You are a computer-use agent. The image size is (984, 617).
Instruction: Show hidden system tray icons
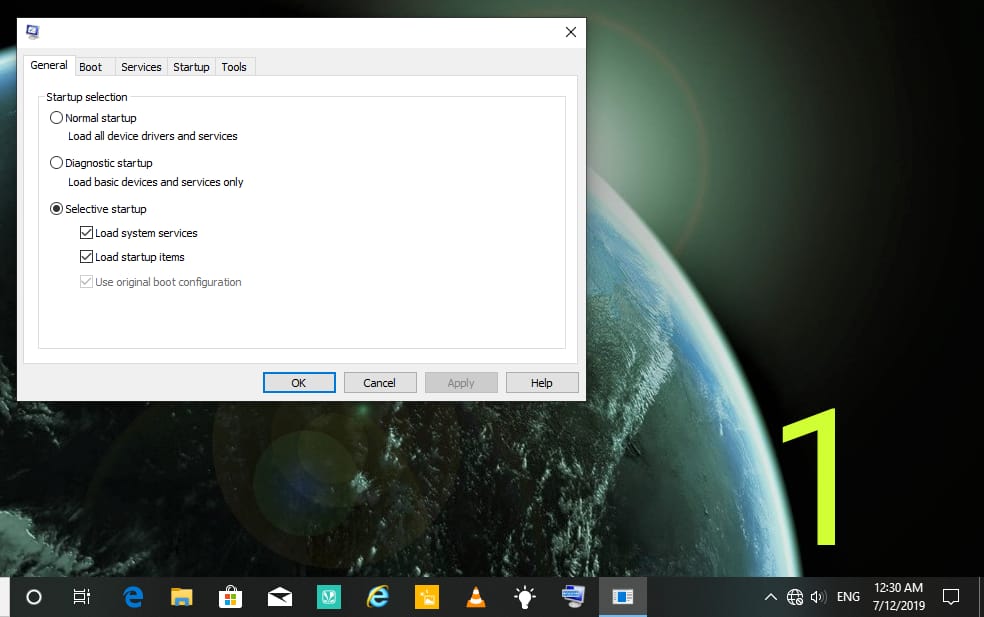pyautogui.click(x=771, y=597)
